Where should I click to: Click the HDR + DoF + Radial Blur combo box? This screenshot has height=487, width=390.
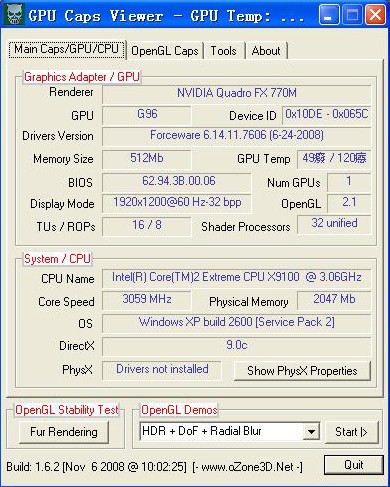point(229,432)
